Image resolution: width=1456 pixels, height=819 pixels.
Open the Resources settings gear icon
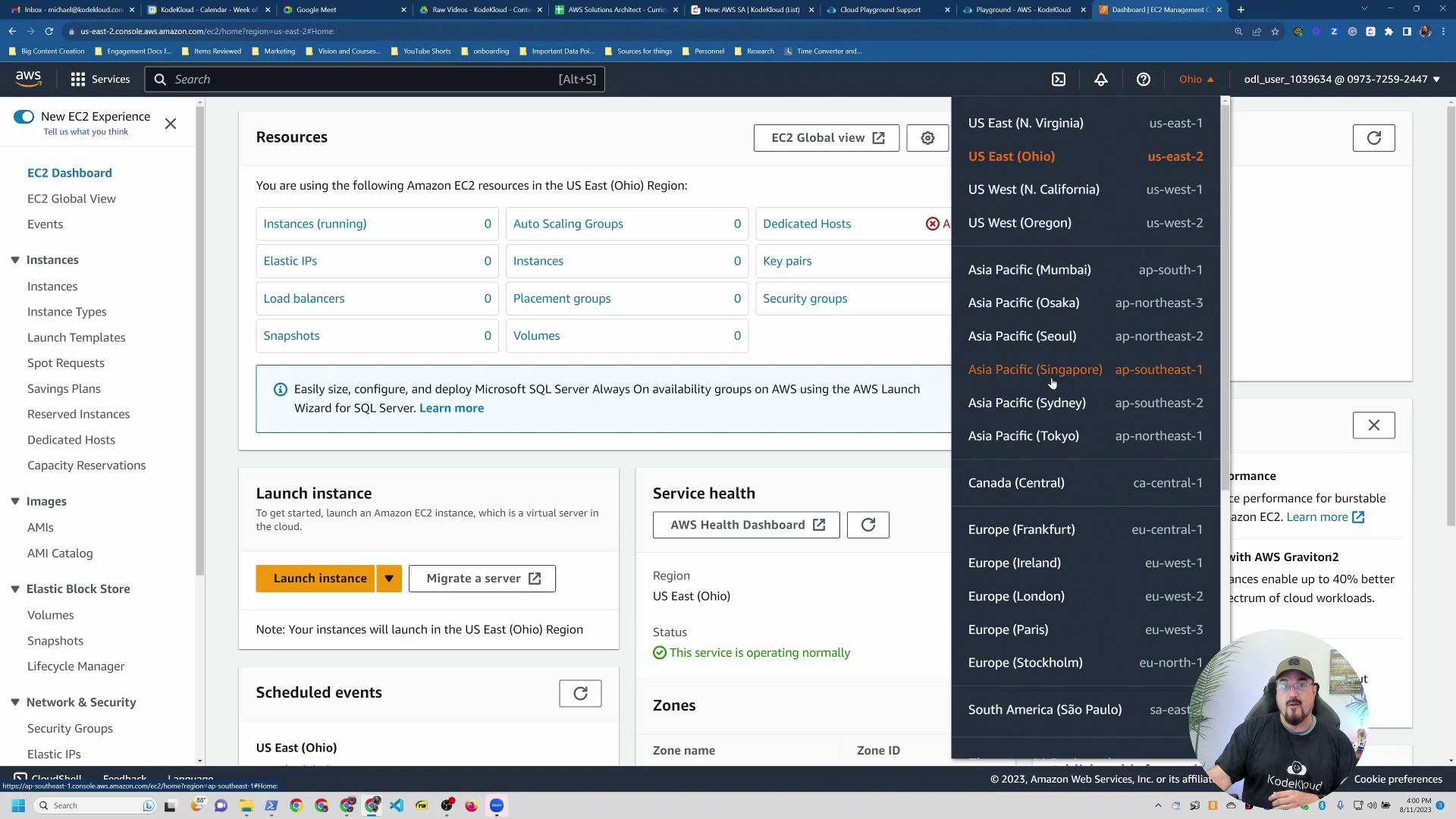coord(927,138)
